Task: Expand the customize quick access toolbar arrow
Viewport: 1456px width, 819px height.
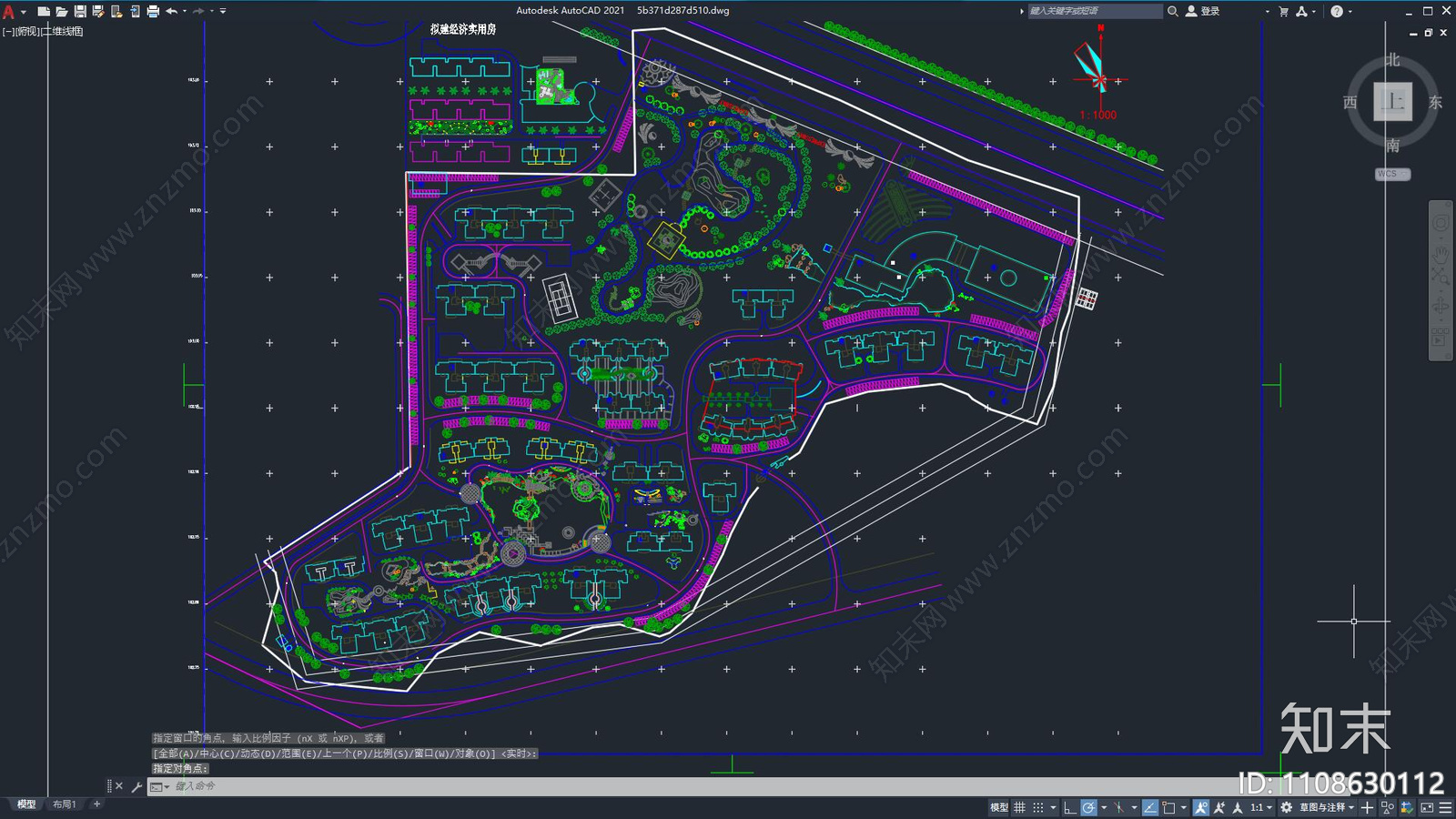Action: (223, 11)
